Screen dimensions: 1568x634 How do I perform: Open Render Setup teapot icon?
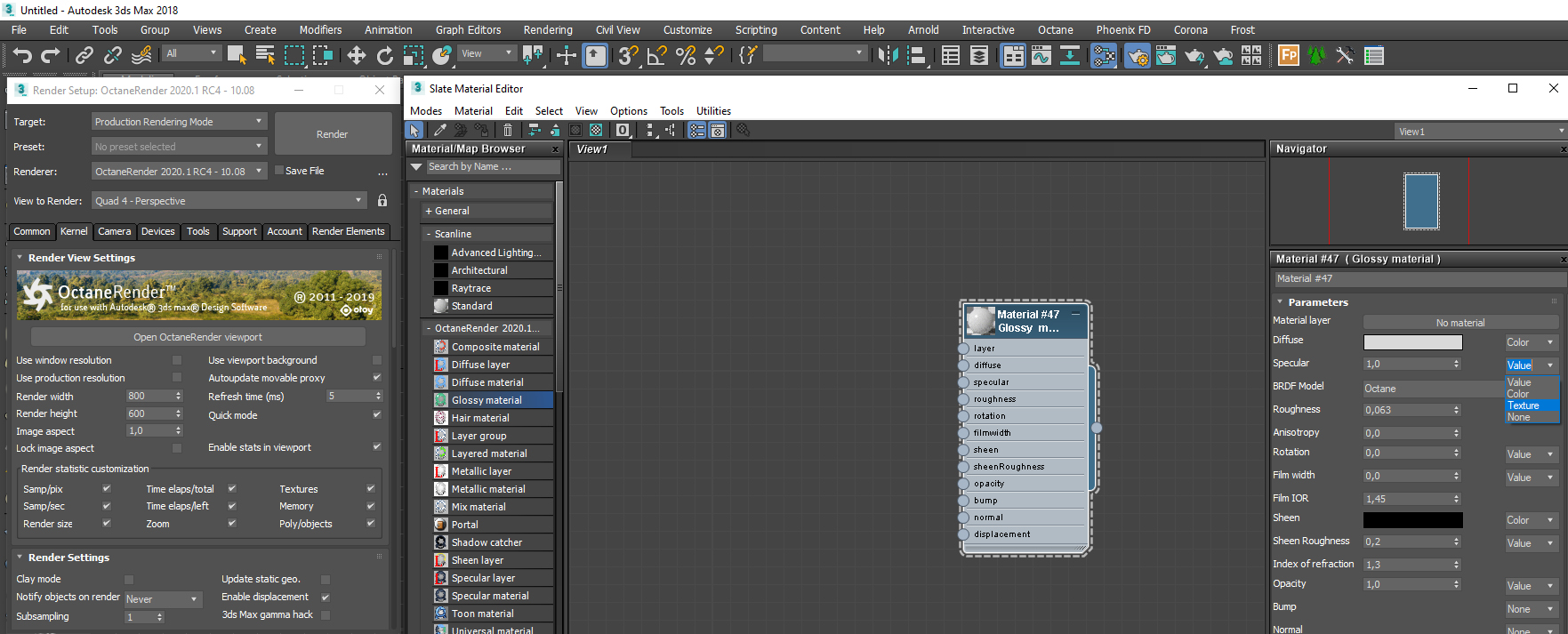click(1137, 56)
